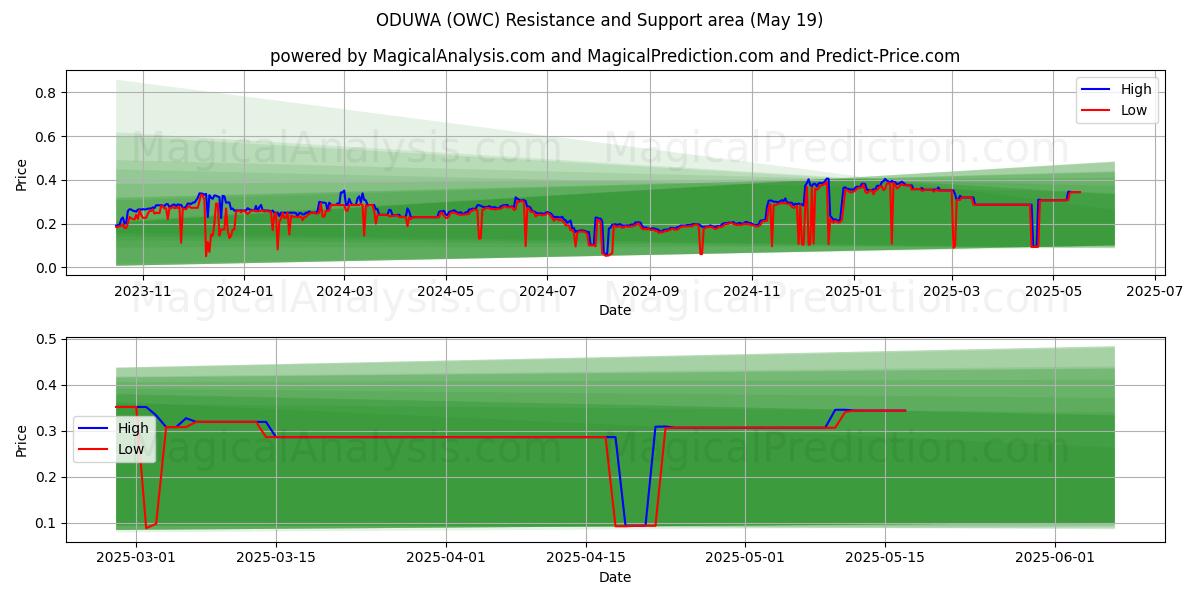This screenshot has height=600, width=1200.
Task: Click the '2024-11' x-axis label
Action: coord(752,290)
